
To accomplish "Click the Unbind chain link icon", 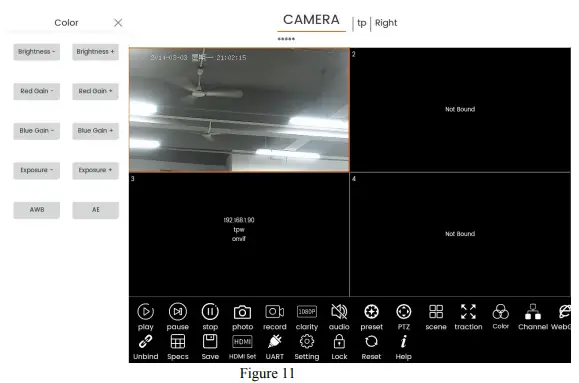I will click(145, 342).
